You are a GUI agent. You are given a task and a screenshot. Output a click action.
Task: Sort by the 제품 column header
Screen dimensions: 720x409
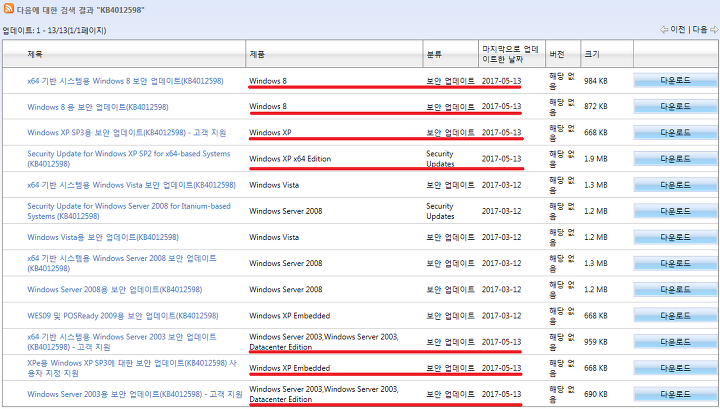[257, 54]
